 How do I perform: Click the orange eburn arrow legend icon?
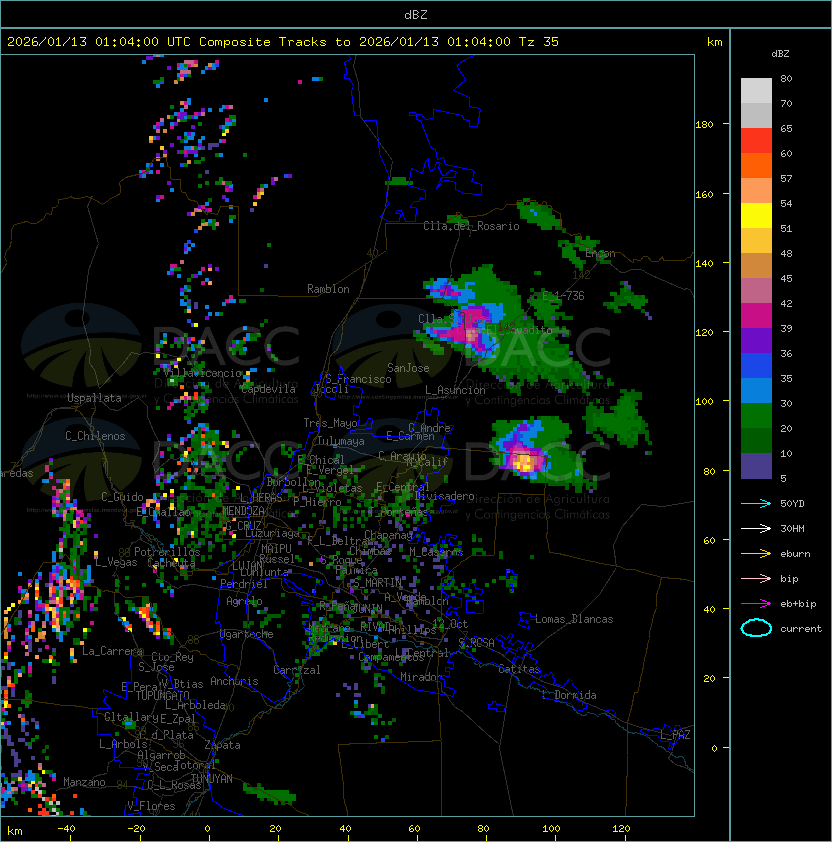[756, 553]
